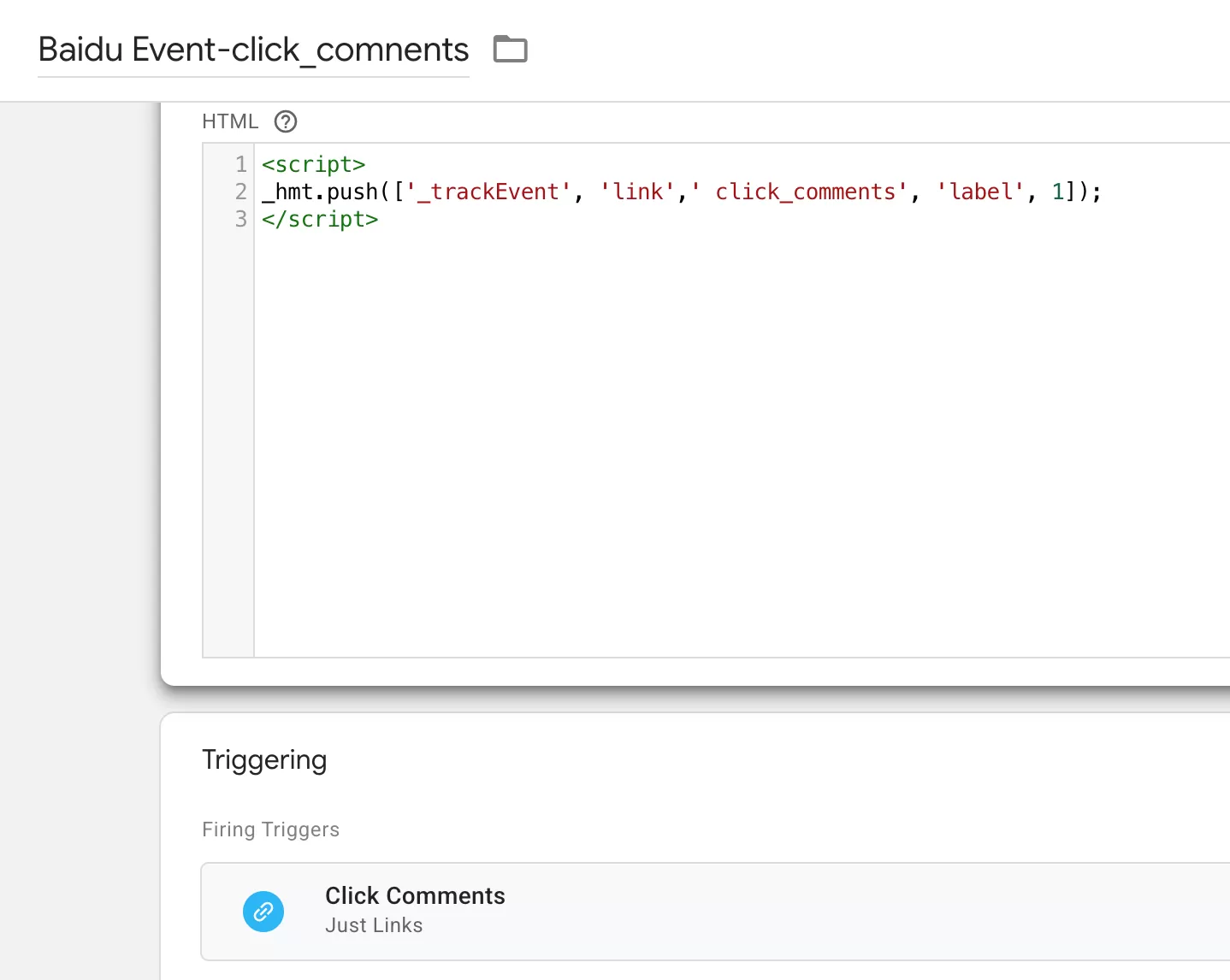This screenshot has width=1230, height=980.
Task: Open the Click Comments firing trigger
Action: pyautogui.click(x=415, y=896)
